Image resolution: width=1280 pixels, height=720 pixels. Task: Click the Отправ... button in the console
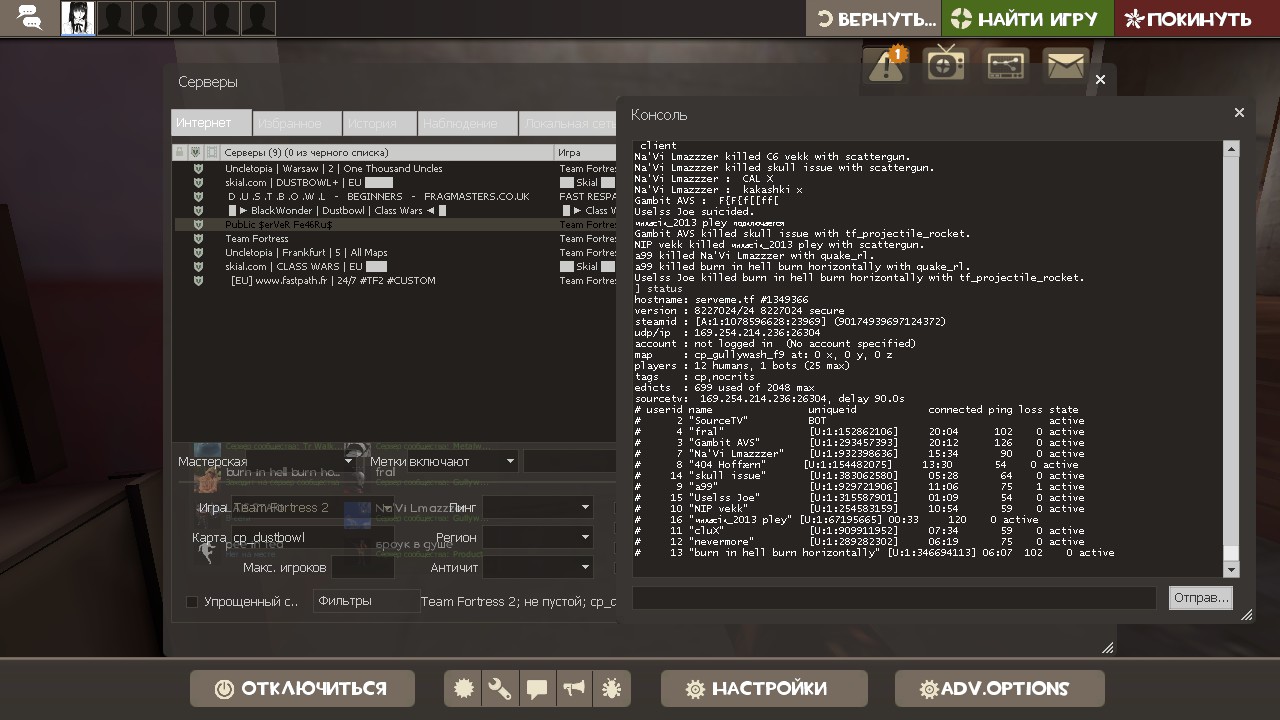(x=1200, y=598)
